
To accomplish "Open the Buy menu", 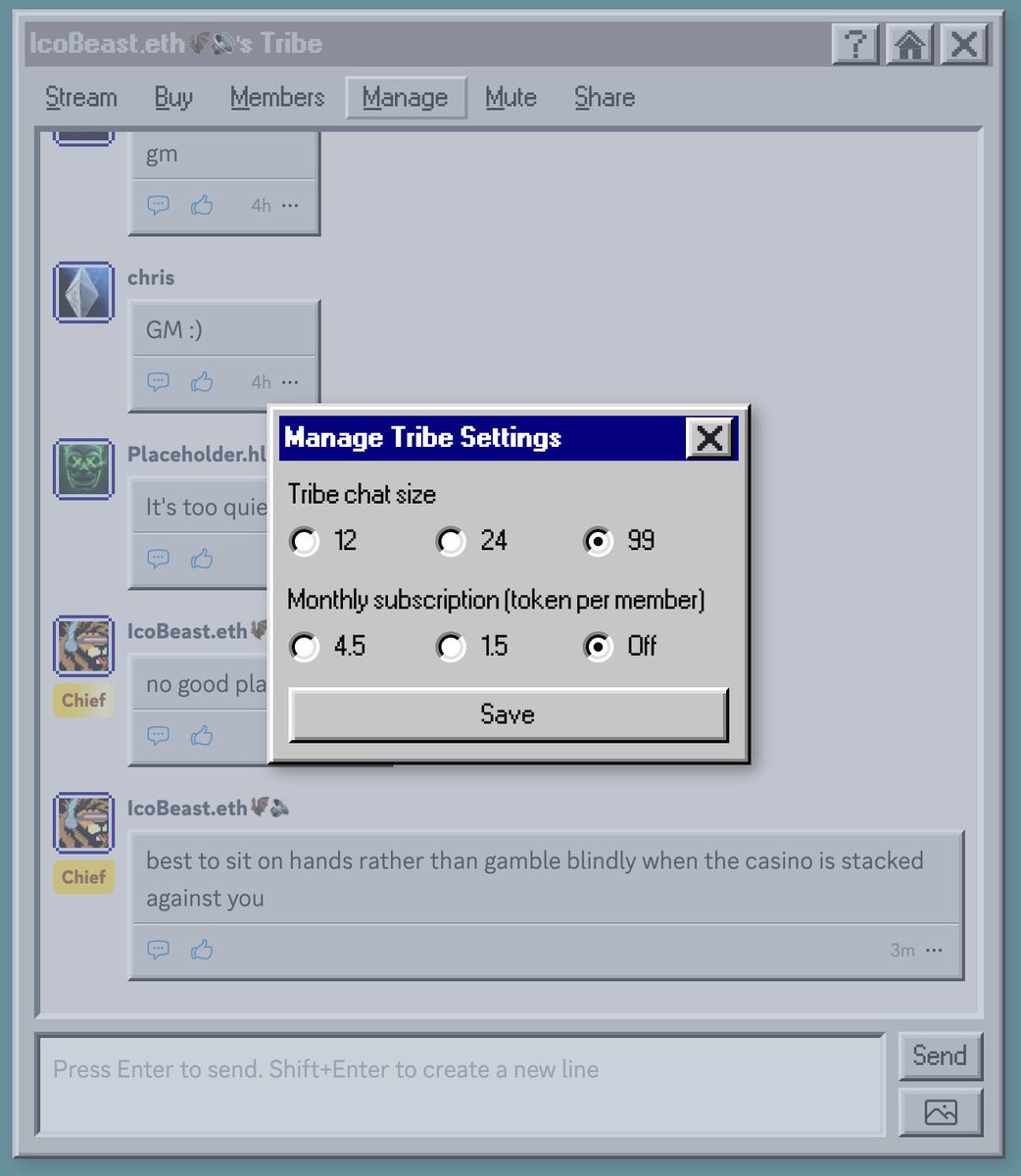I will point(173,97).
